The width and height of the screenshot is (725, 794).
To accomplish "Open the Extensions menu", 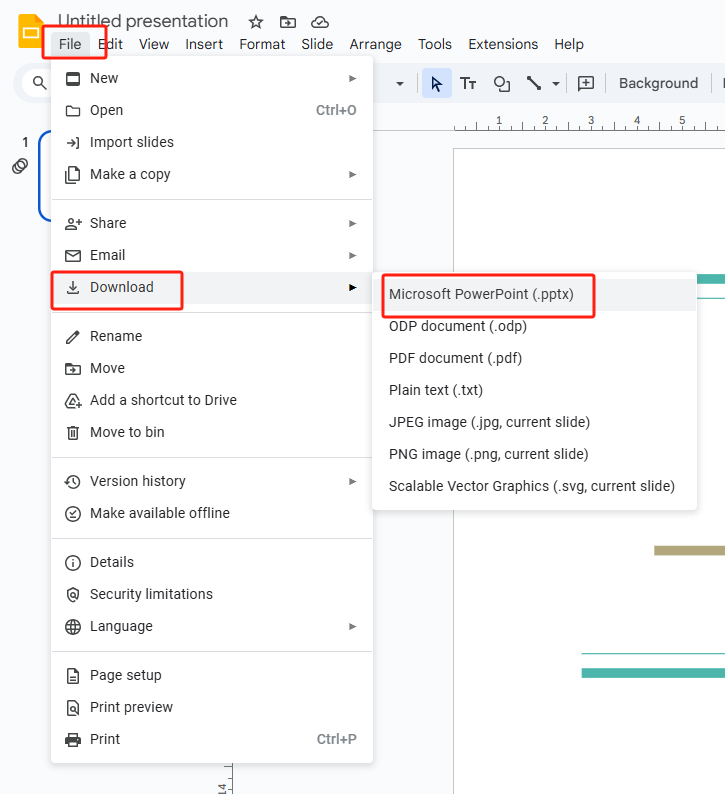I will (503, 44).
